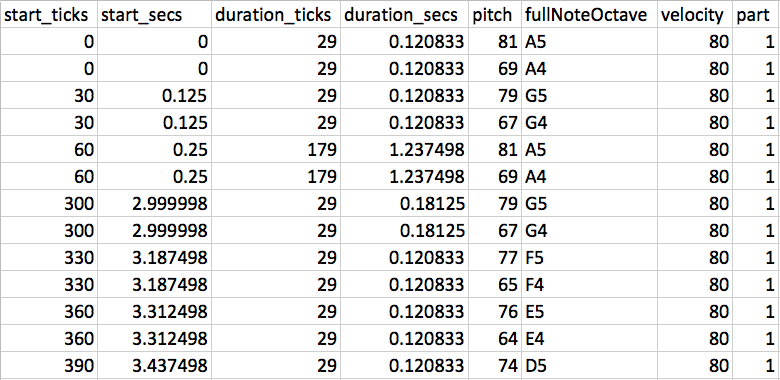
Task: Click the first duration_secs cell with 0.18125
Action: click(x=404, y=204)
